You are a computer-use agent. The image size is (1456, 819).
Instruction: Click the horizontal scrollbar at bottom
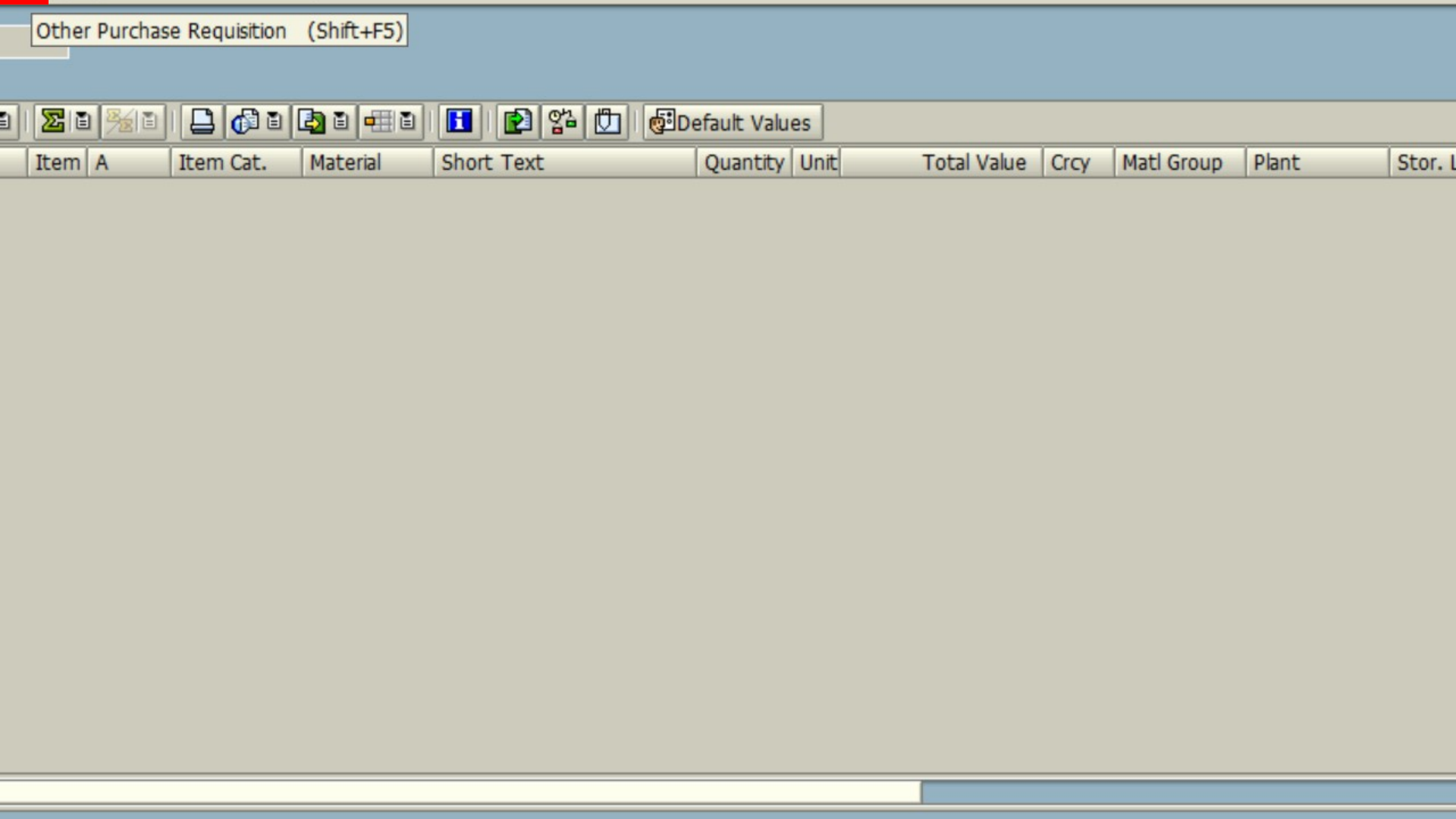tap(460, 792)
